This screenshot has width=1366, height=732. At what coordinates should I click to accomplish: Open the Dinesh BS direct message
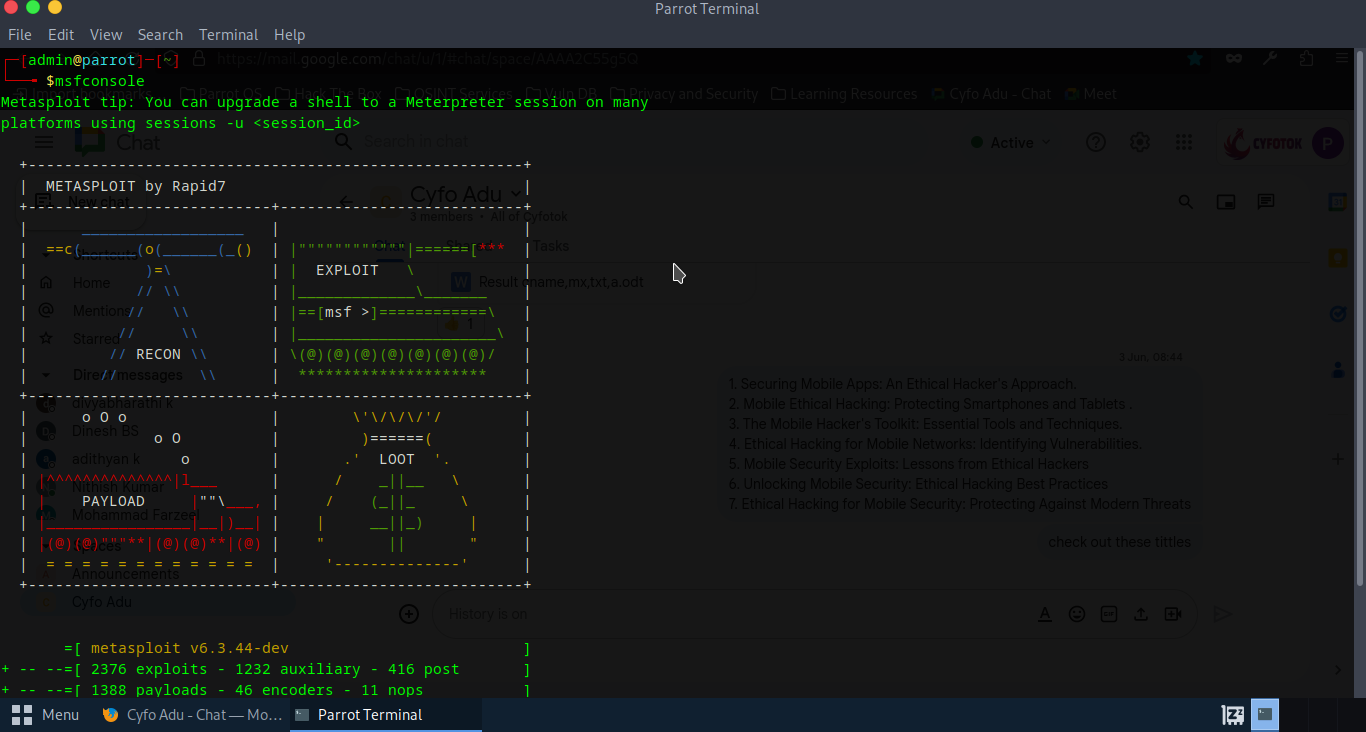(105, 431)
